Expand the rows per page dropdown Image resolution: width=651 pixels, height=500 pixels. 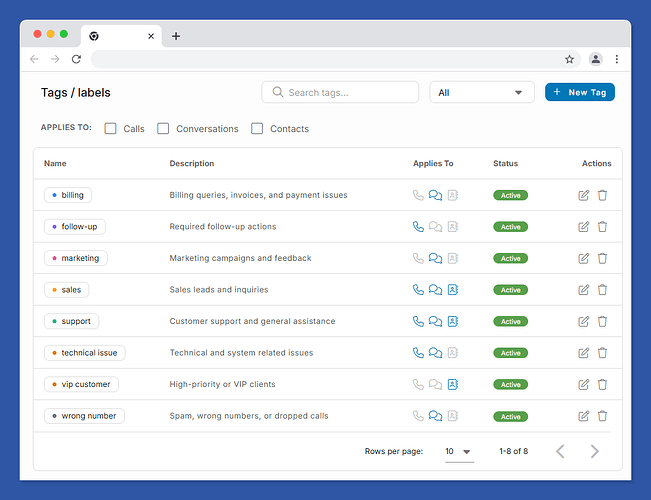(459, 451)
